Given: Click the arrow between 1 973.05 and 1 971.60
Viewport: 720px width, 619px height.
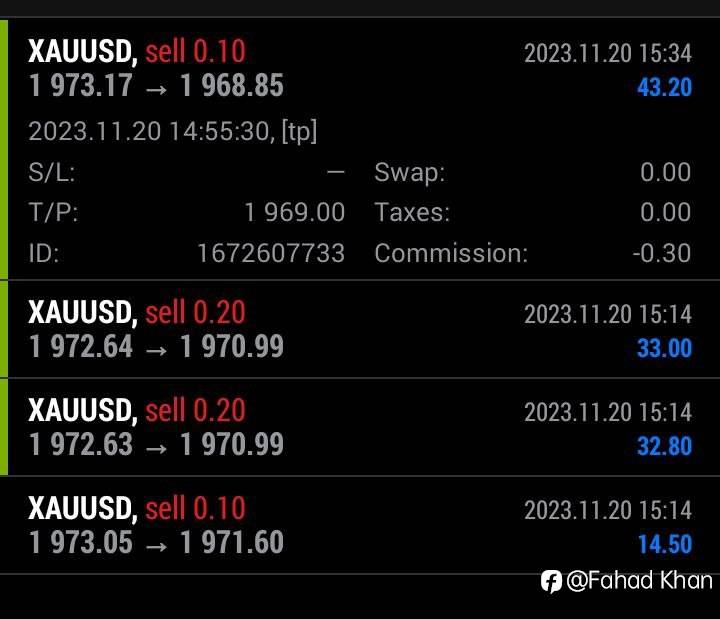Looking at the screenshot, I should 156,544.
